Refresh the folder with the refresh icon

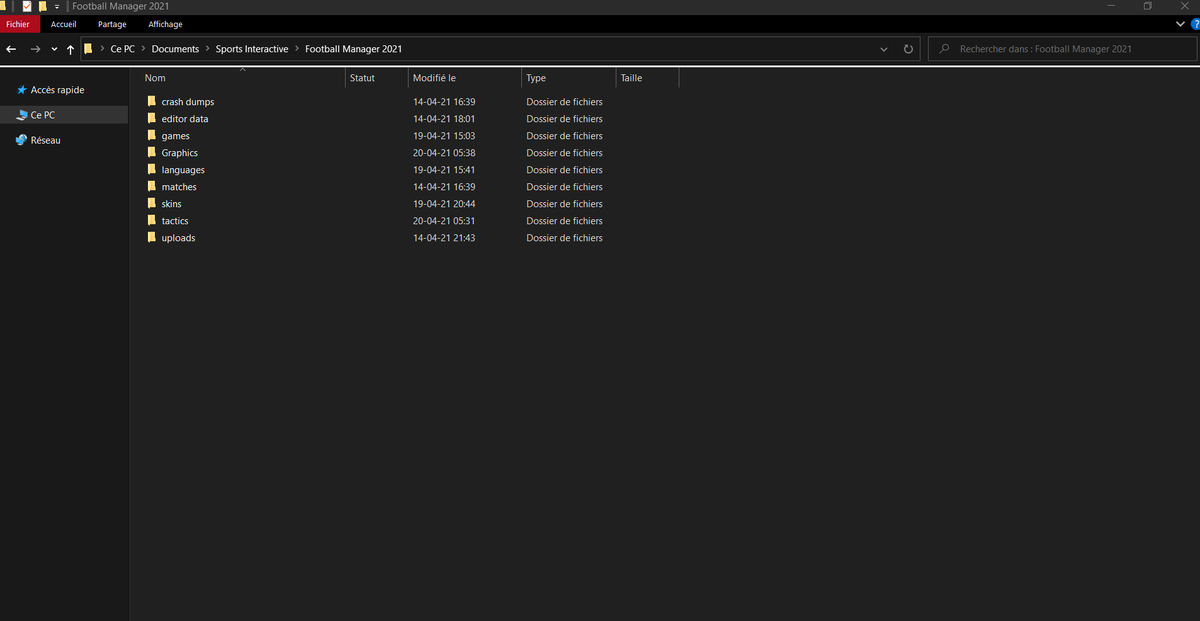[908, 49]
